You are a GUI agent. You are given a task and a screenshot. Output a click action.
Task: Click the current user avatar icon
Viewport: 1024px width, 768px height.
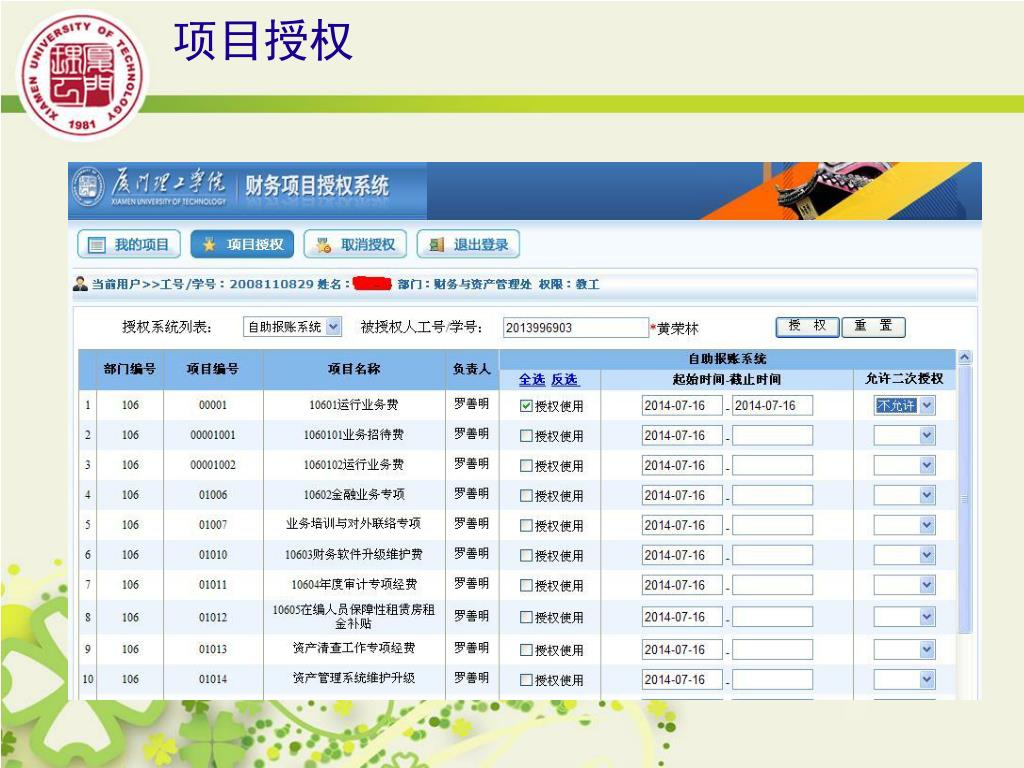click(80, 284)
